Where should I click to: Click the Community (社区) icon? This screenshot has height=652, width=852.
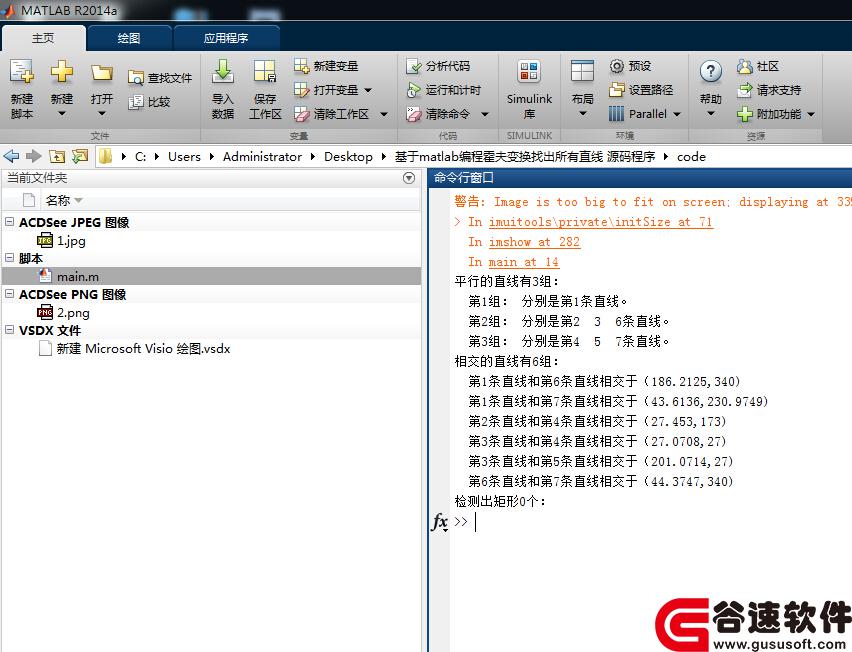[744, 66]
